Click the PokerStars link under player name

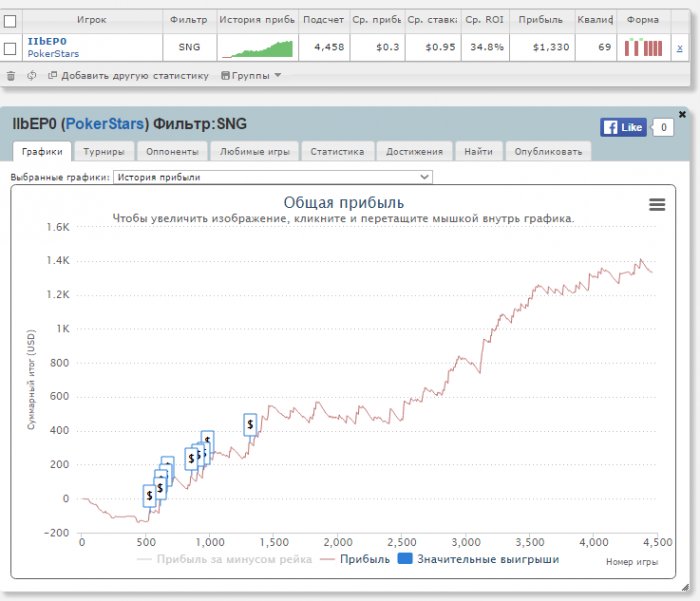[53, 54]
